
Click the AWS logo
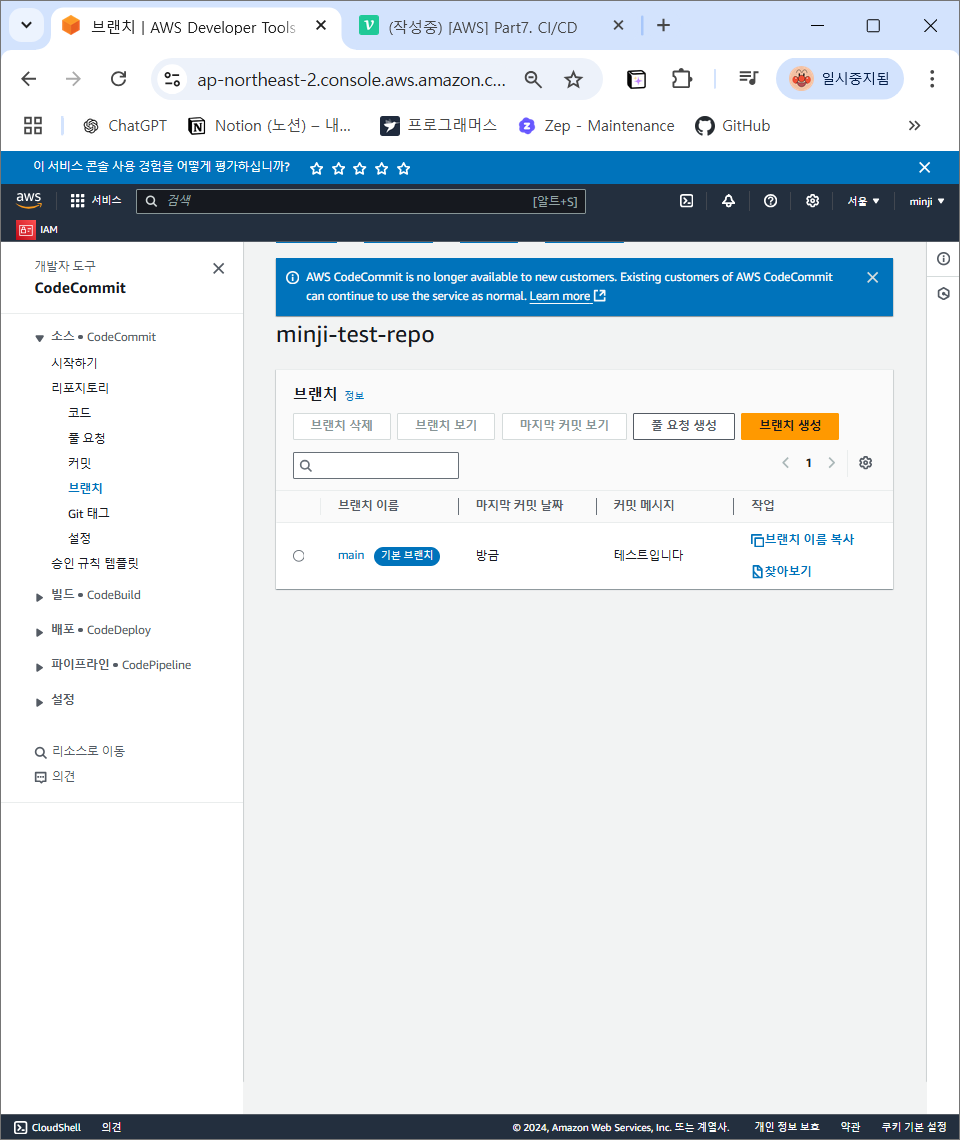click(x=29, y=200)
